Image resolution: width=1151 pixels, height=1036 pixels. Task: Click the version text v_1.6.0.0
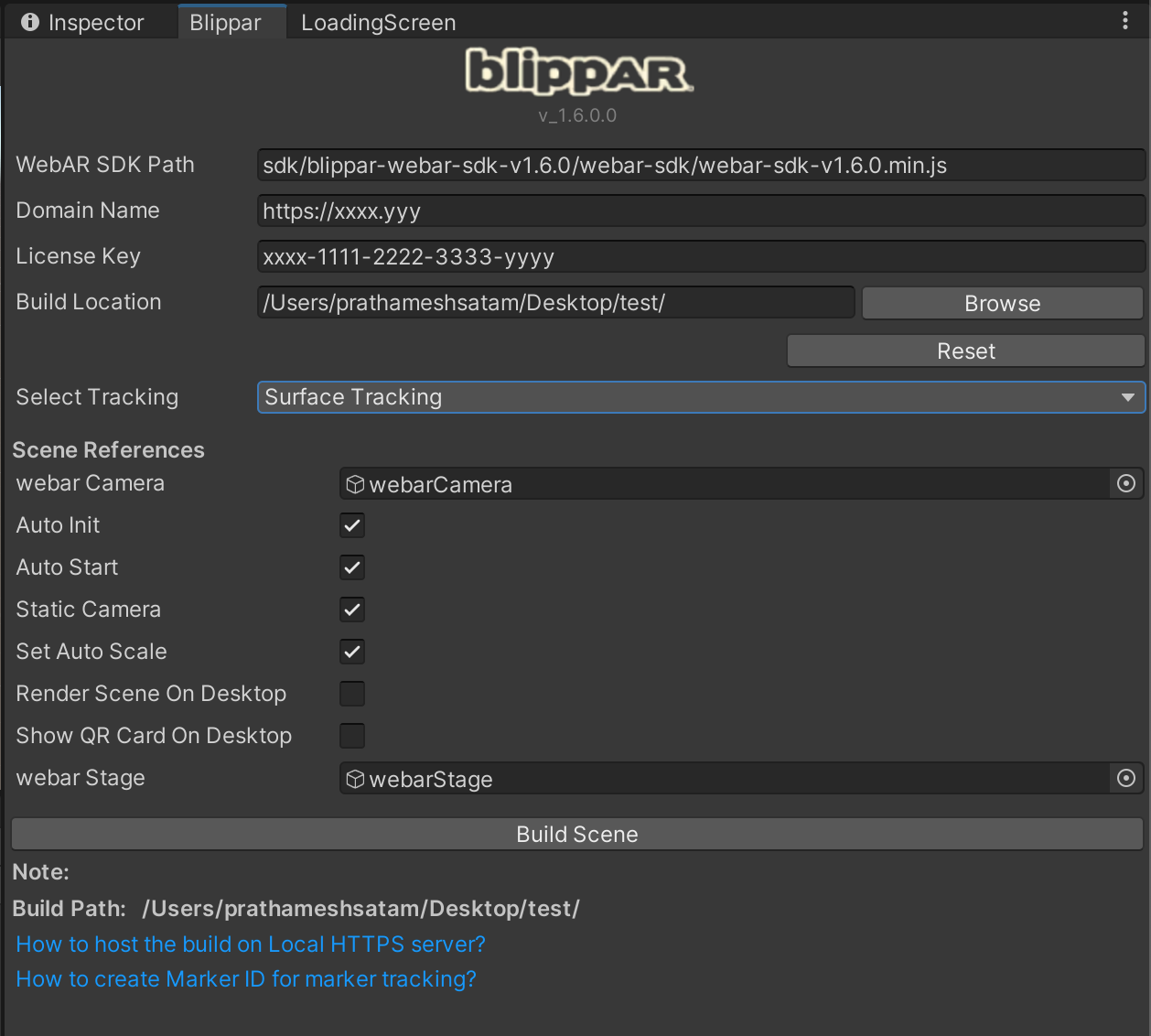click(x=577, y=115)
